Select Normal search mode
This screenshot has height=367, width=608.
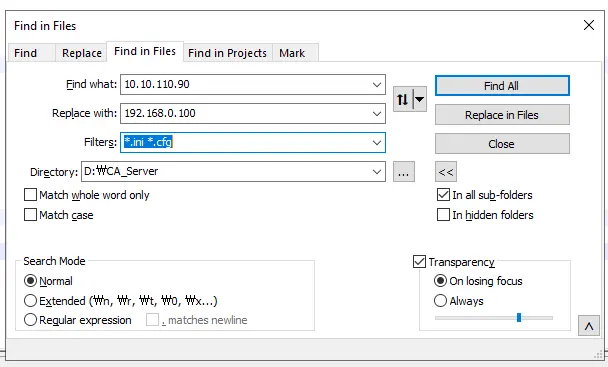(x=30, y=280)
